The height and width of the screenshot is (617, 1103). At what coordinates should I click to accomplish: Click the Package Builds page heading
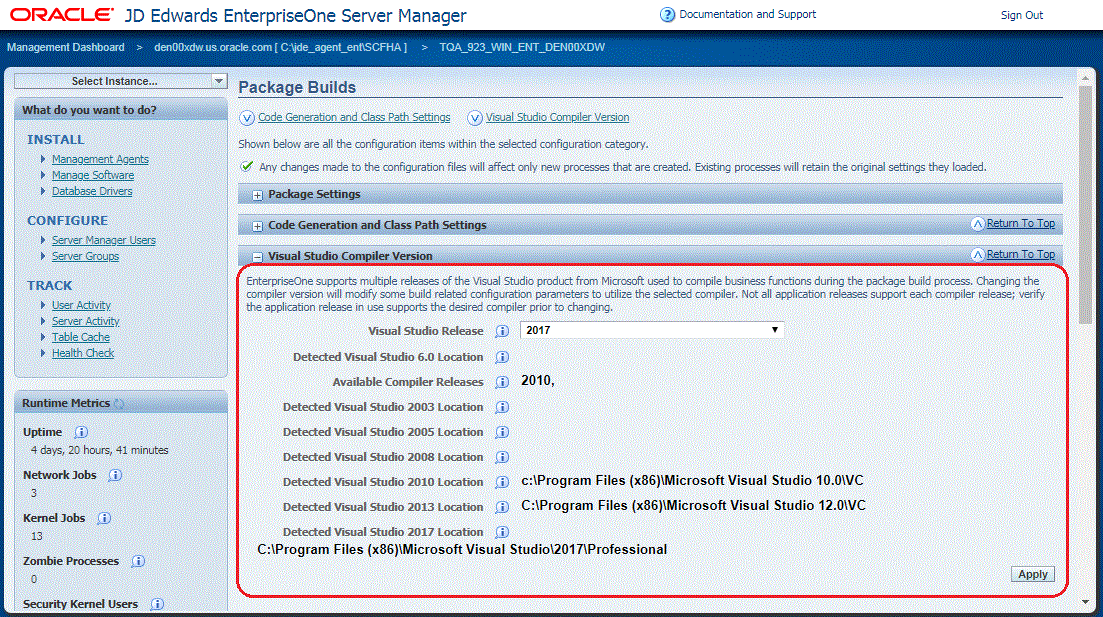pos(297,87)
